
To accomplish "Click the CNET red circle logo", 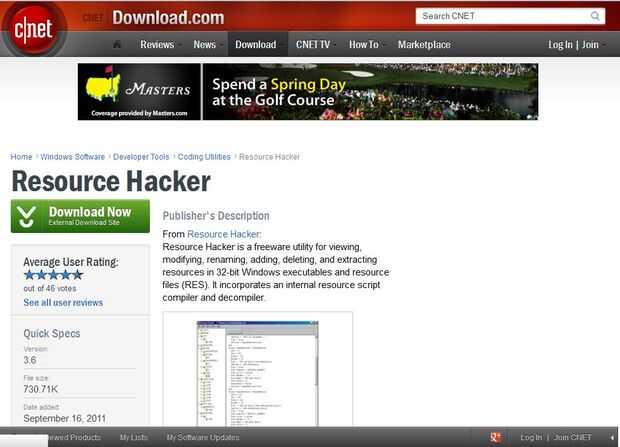I will click(34, 28).
